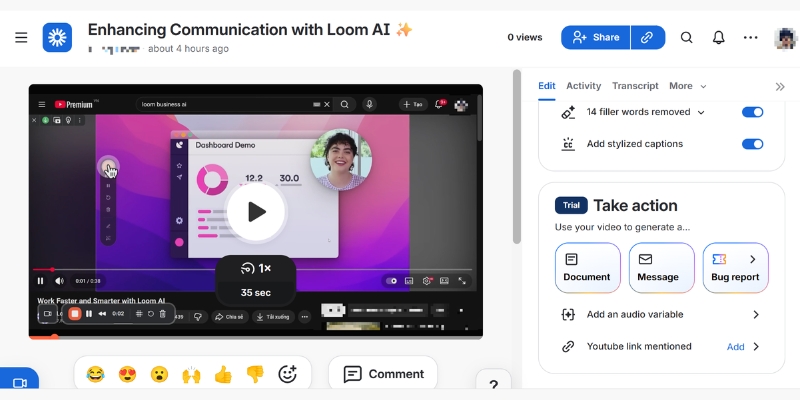Toggle filler words removed switch

(x=752, y=112)
